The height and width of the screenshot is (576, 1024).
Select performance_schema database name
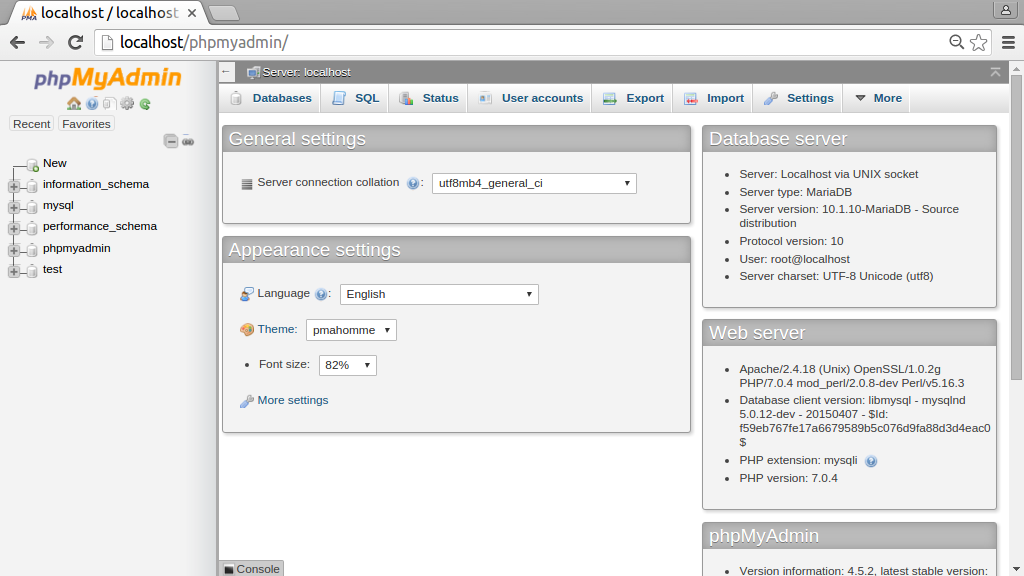[x=100, y=226]
